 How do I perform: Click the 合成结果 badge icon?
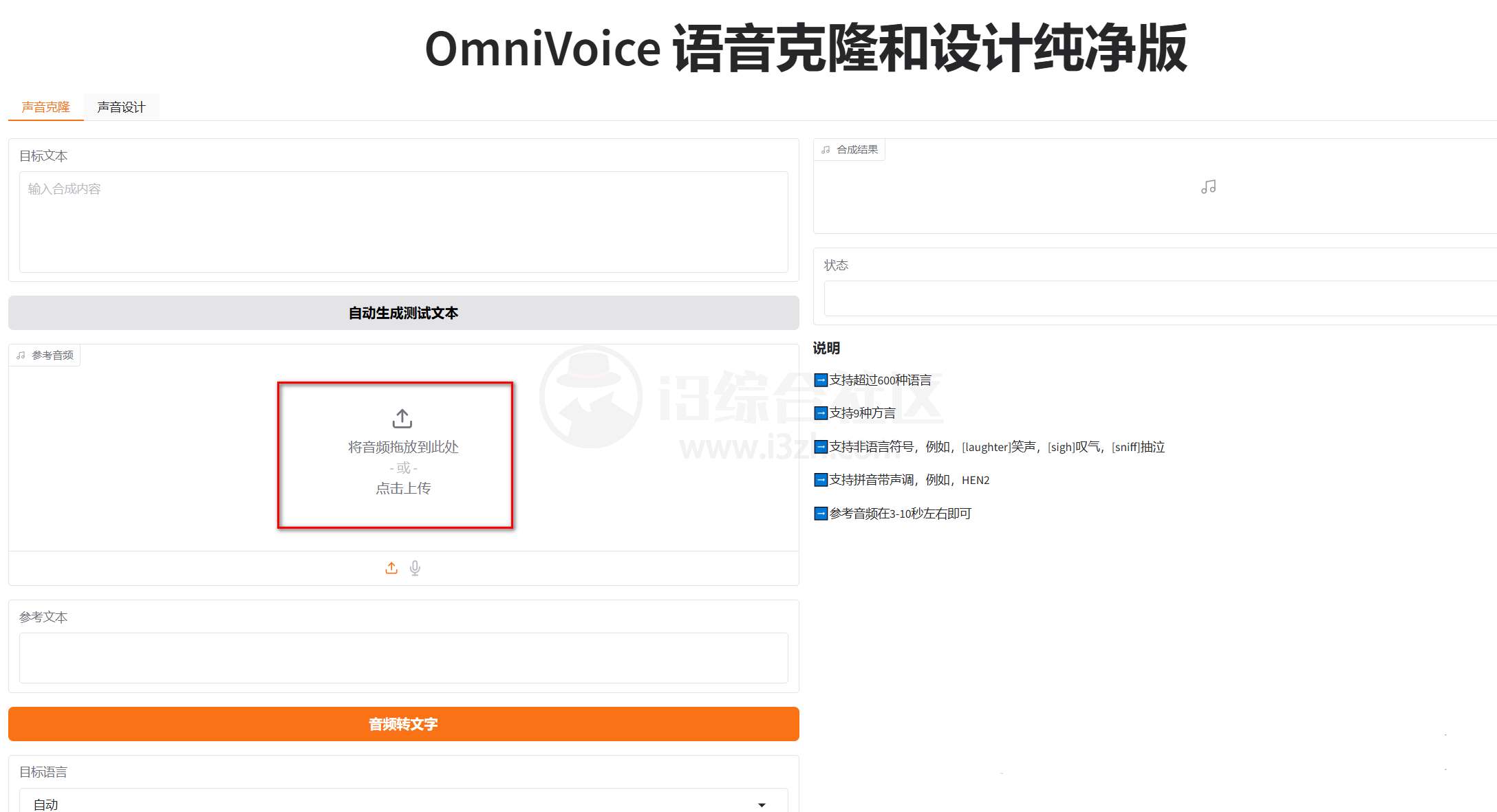[826, 149]
